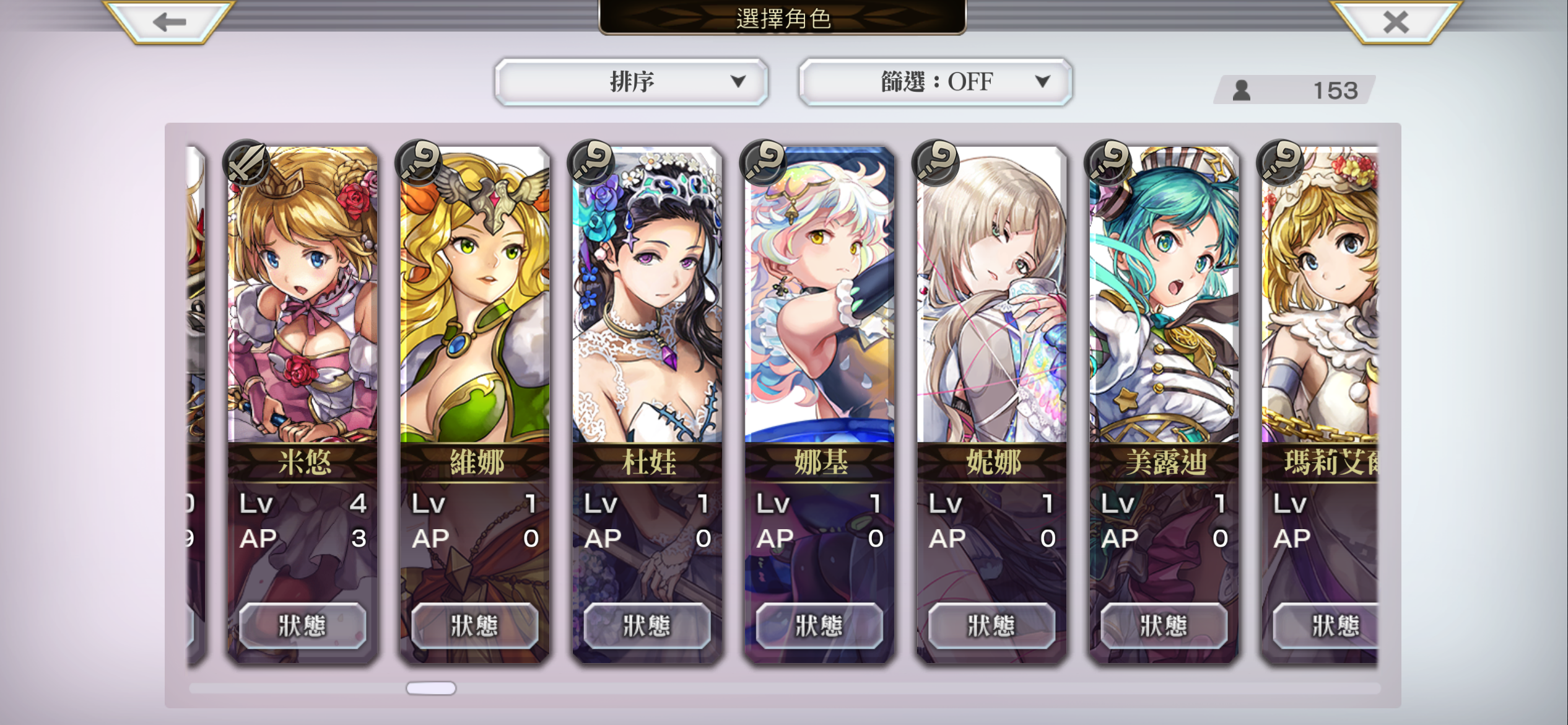Close the character selection screen
This screenshot has width=1568, height=725.
tap(1396, 22)
